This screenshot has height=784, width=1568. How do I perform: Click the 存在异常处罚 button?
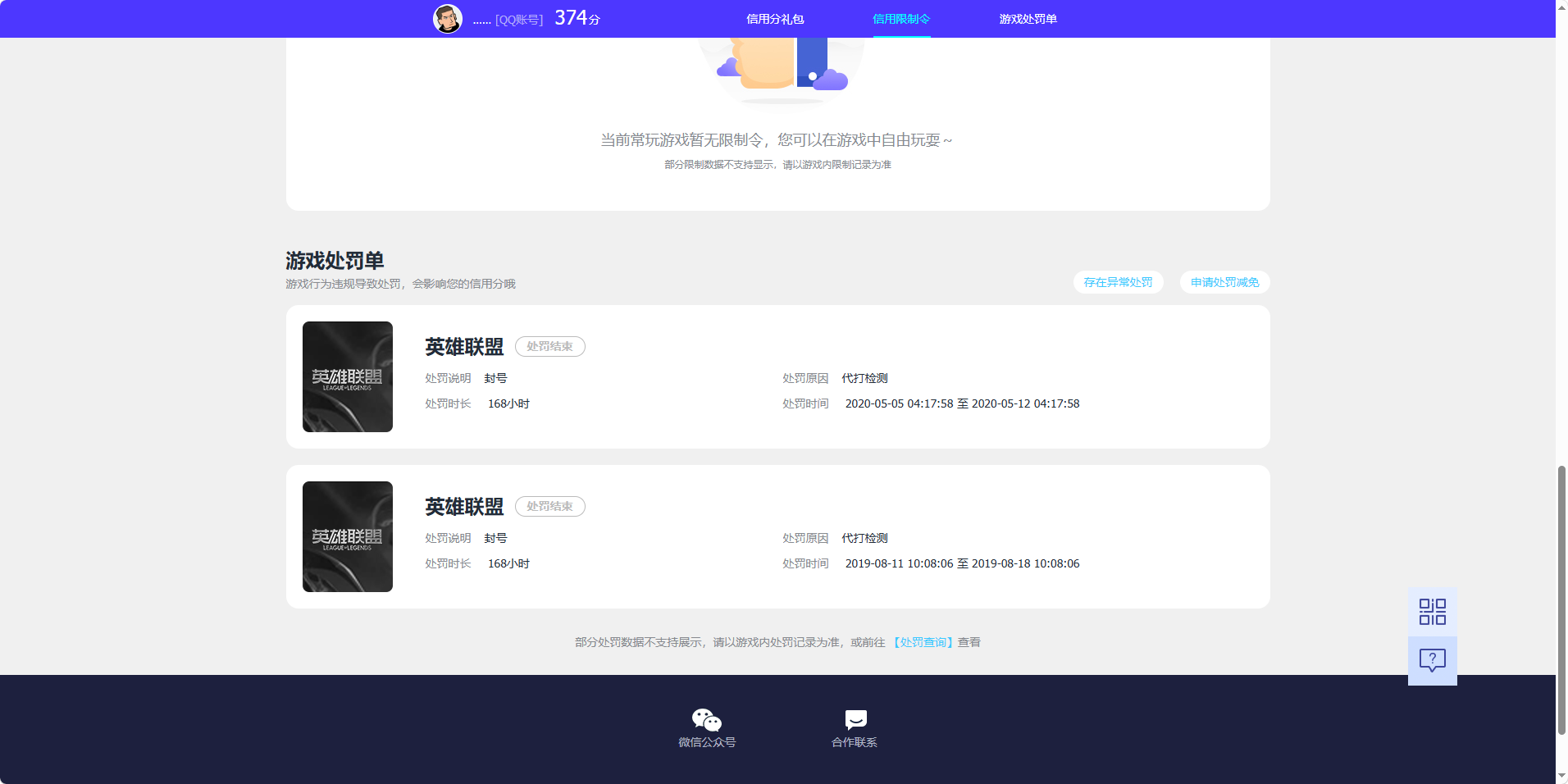(x=1119, y=282)
